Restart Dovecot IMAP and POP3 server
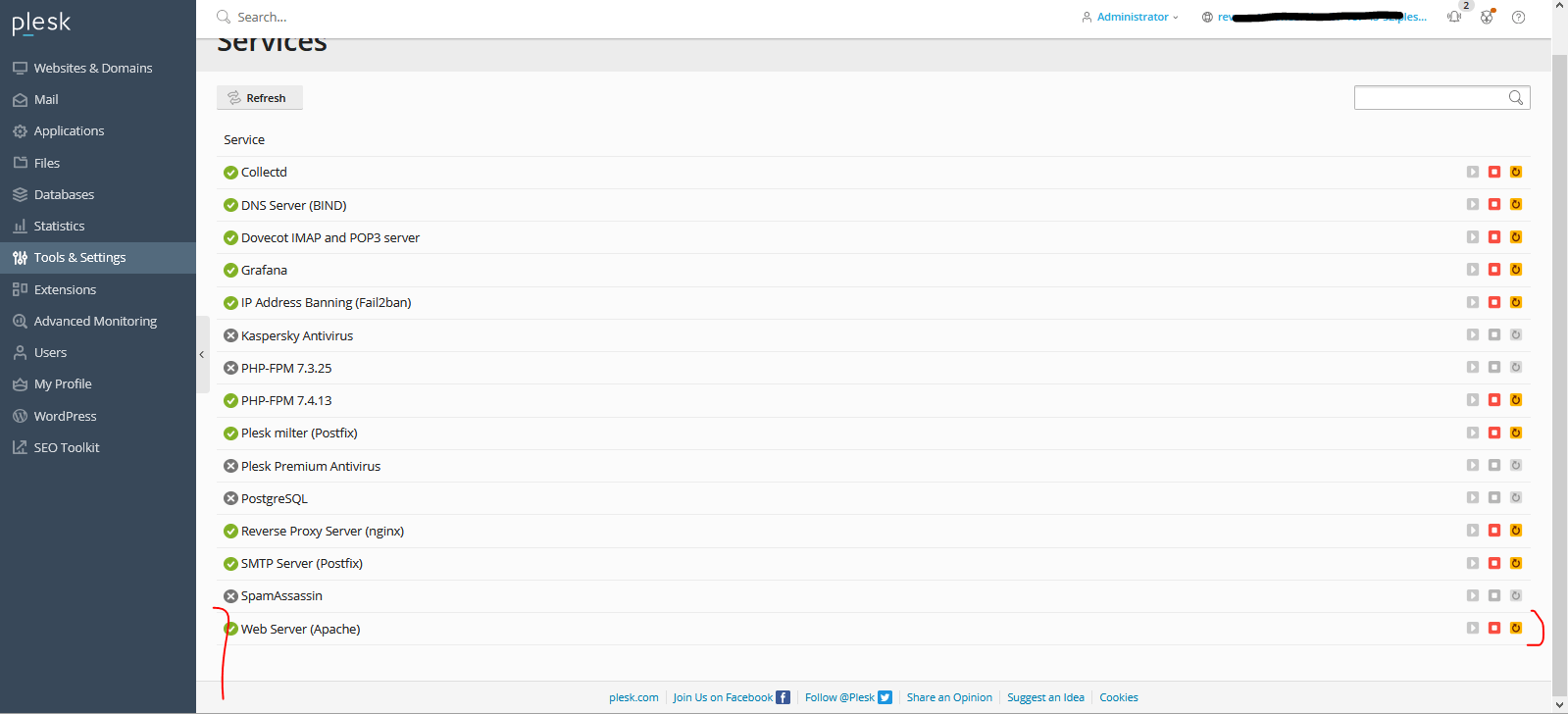Screen dimensions: 1568x714 1516,236
